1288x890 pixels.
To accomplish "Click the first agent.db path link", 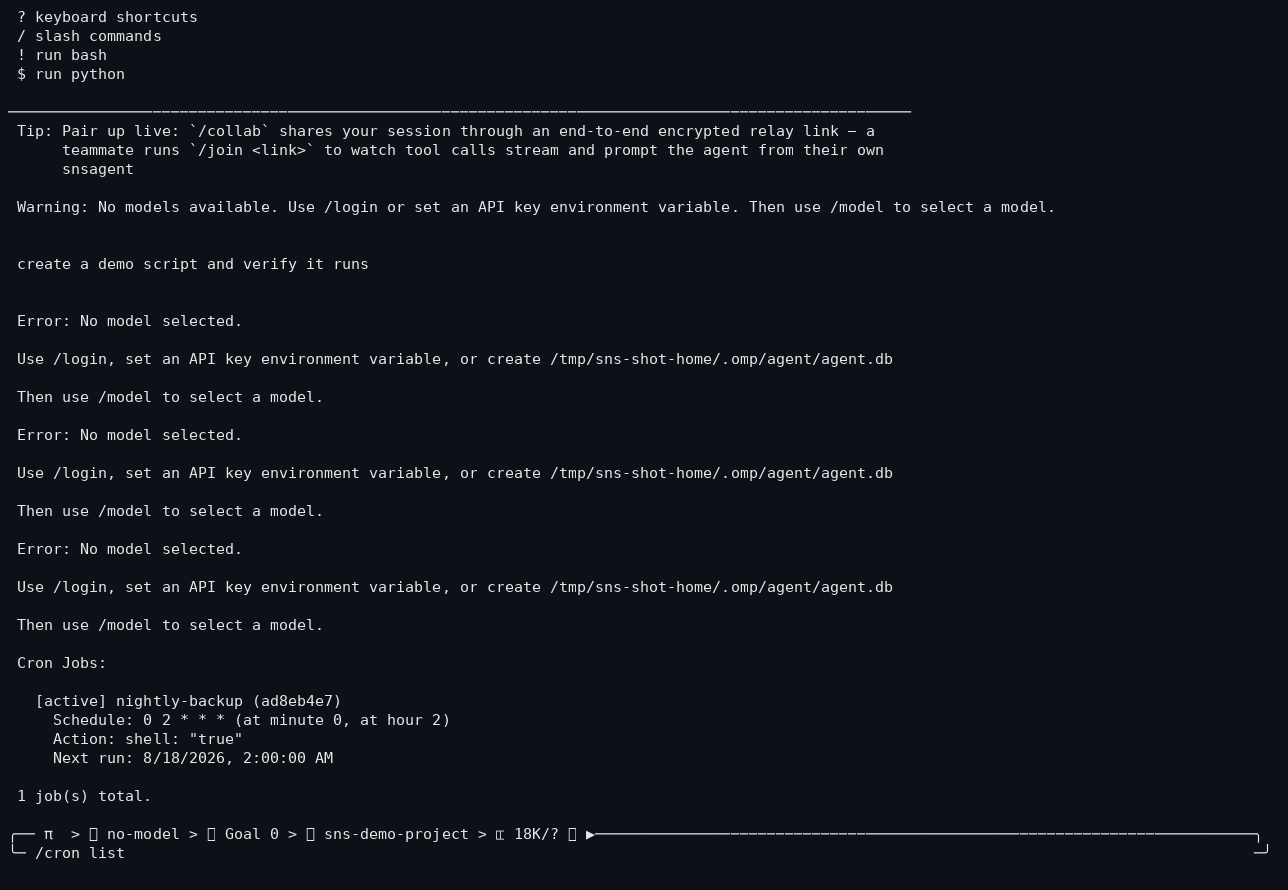I will point(721,359).
